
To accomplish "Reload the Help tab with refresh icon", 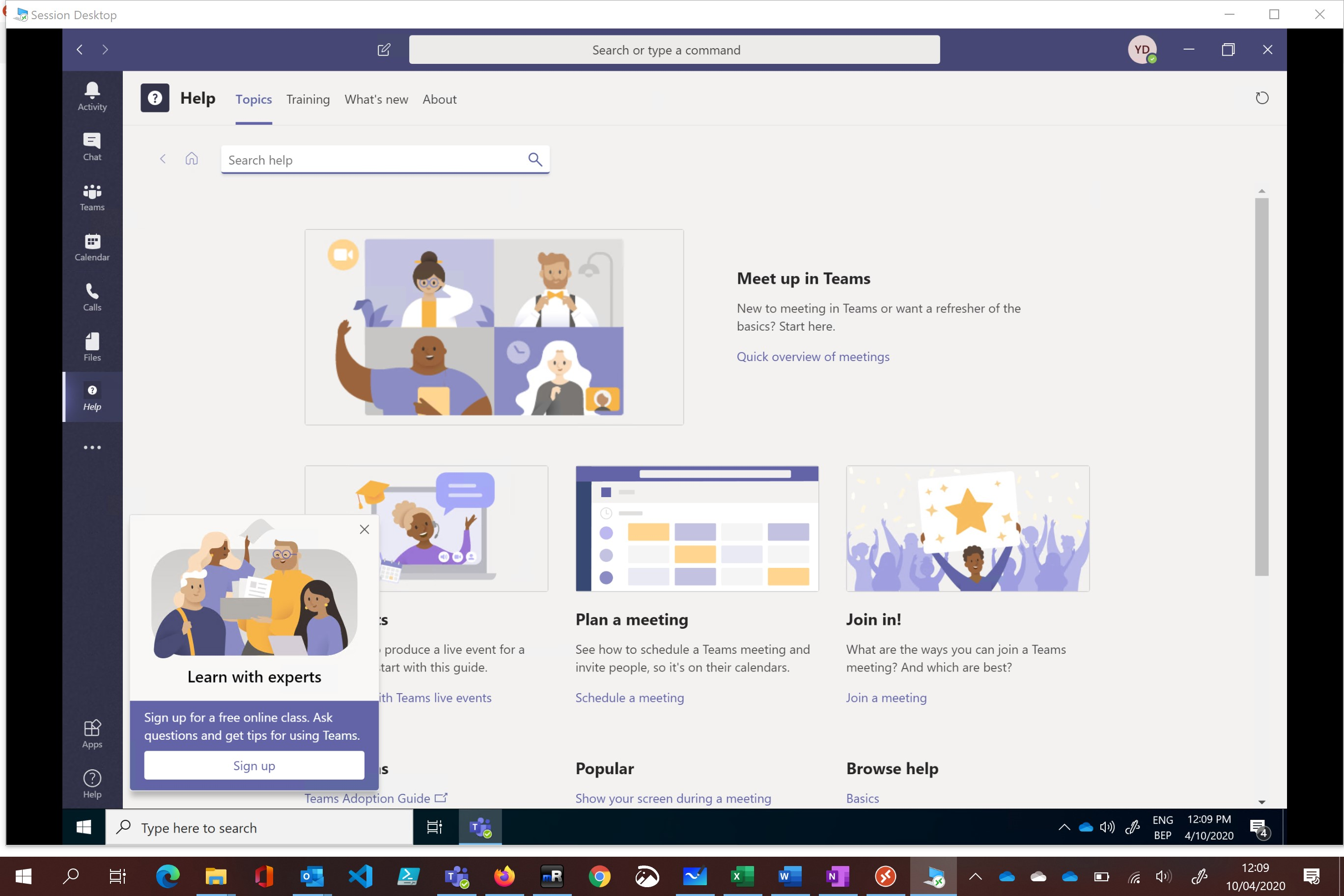I will [1261, 98].
